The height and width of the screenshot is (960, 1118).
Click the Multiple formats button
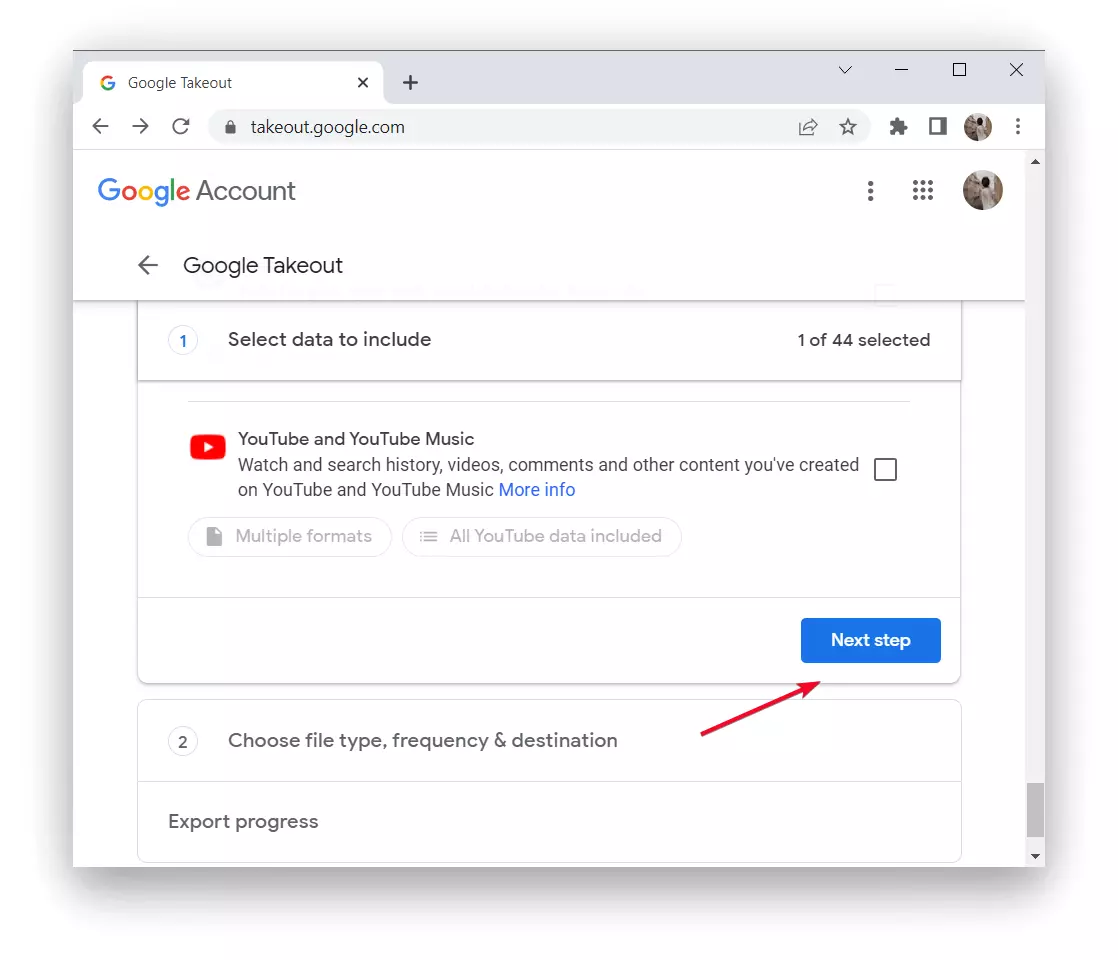(289, 536)
